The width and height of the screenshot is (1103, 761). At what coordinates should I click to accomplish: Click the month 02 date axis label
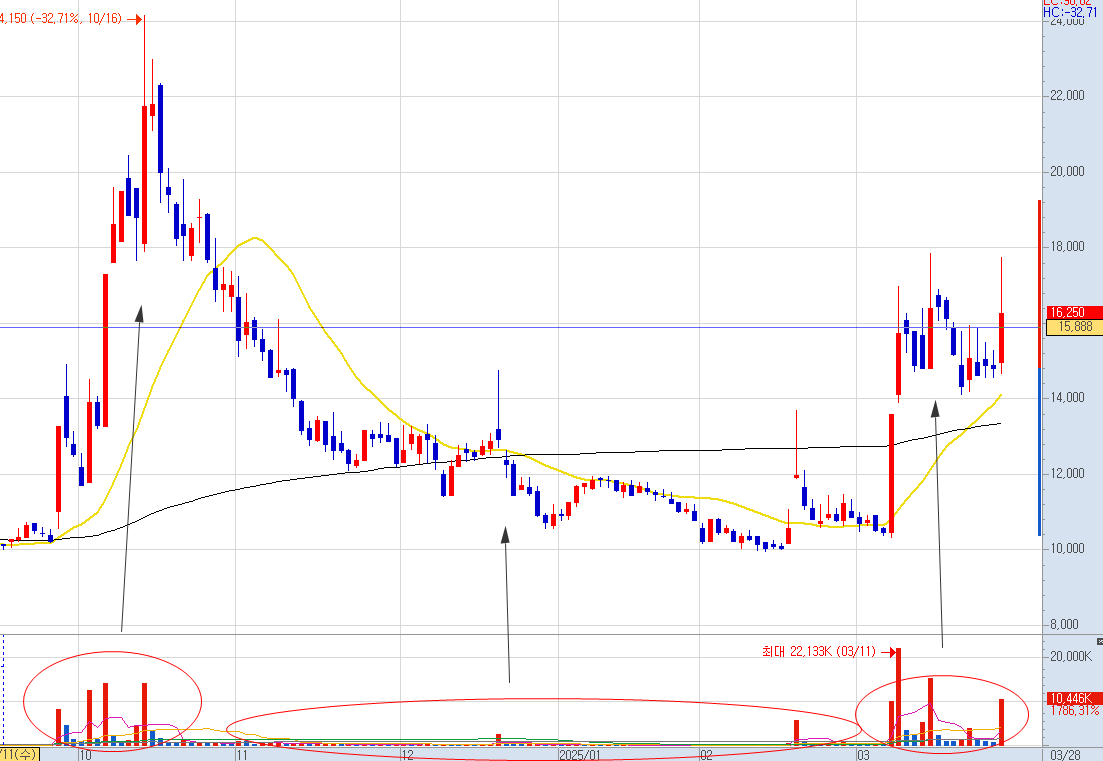[707, 755]
